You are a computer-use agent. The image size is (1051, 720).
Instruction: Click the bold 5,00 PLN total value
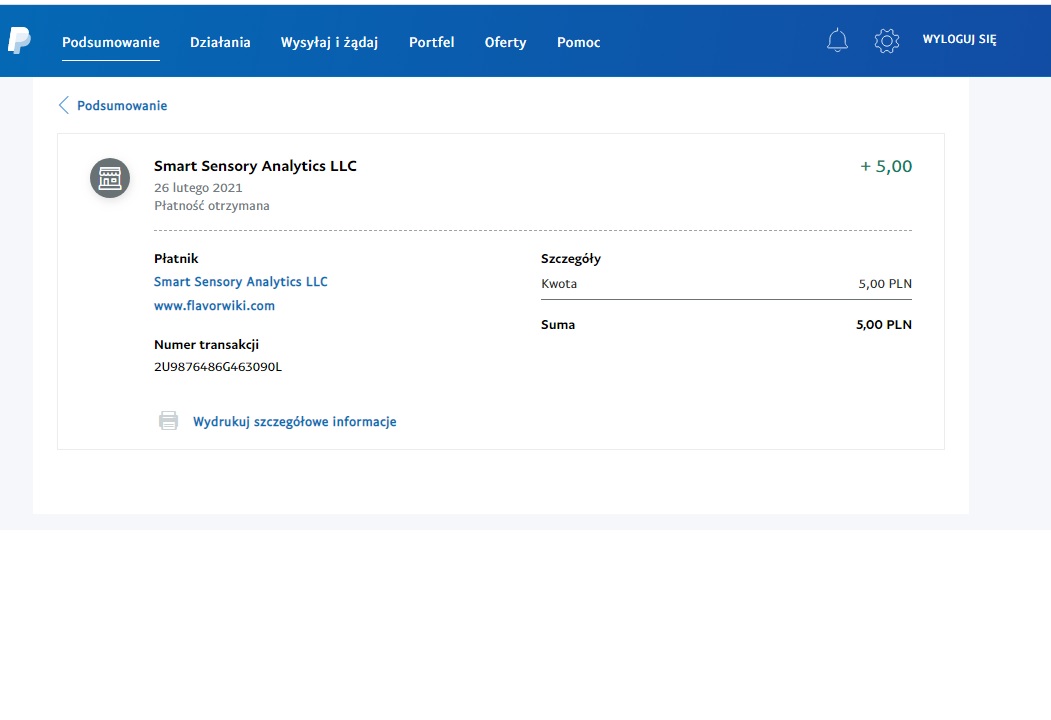(x=883, y=324)
